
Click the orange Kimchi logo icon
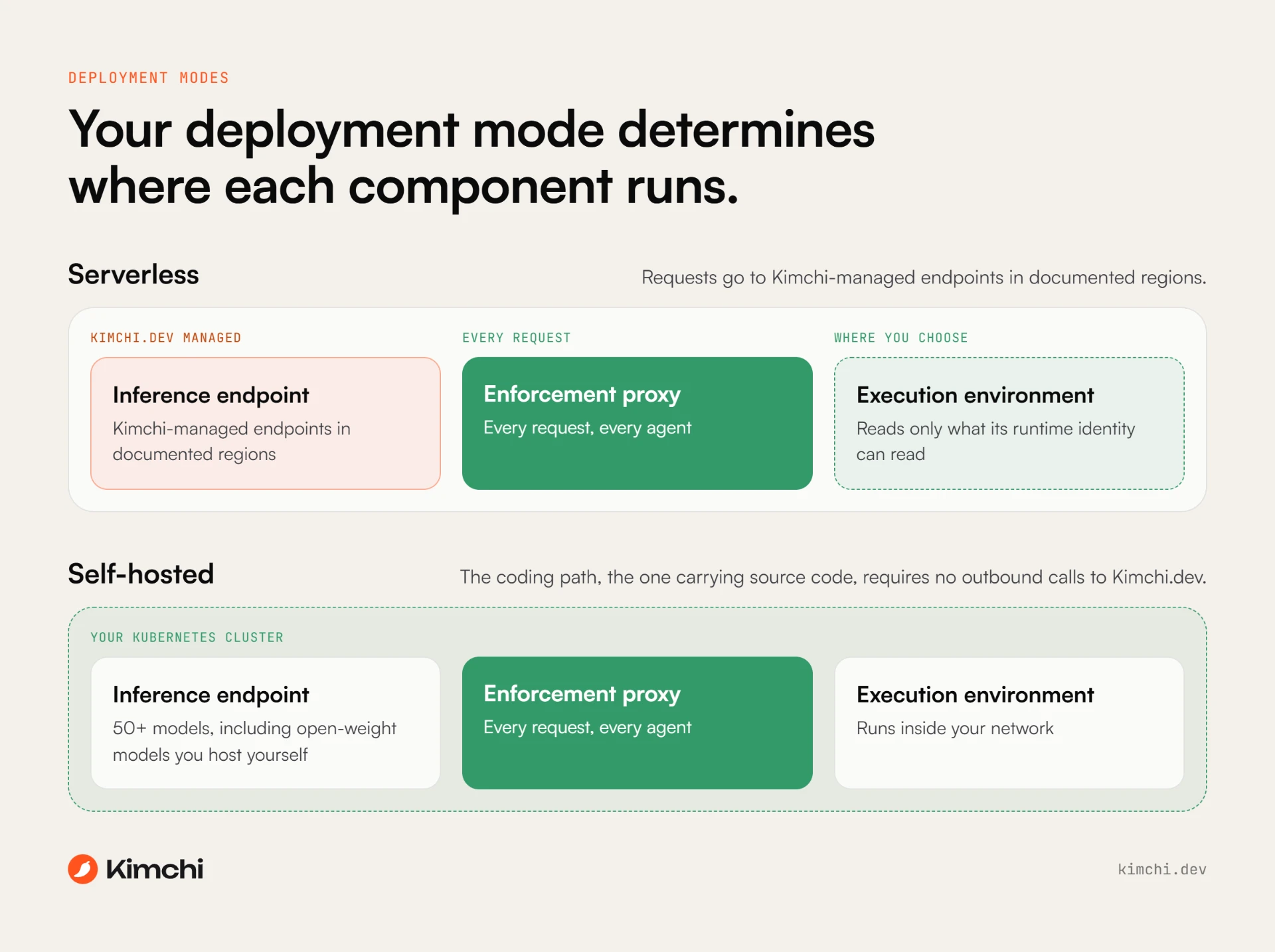(x=83, y=869)
